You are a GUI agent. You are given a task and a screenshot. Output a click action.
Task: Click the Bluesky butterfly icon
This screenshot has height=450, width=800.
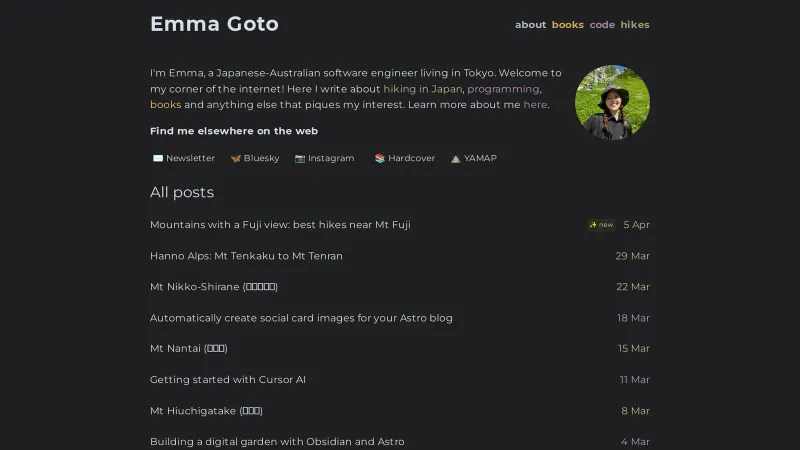(x=236, y=158)
